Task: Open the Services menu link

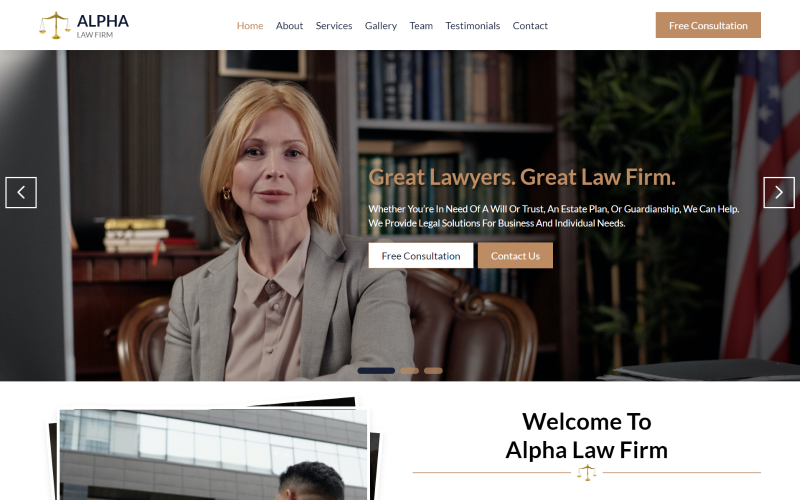Action: [334, 26]
